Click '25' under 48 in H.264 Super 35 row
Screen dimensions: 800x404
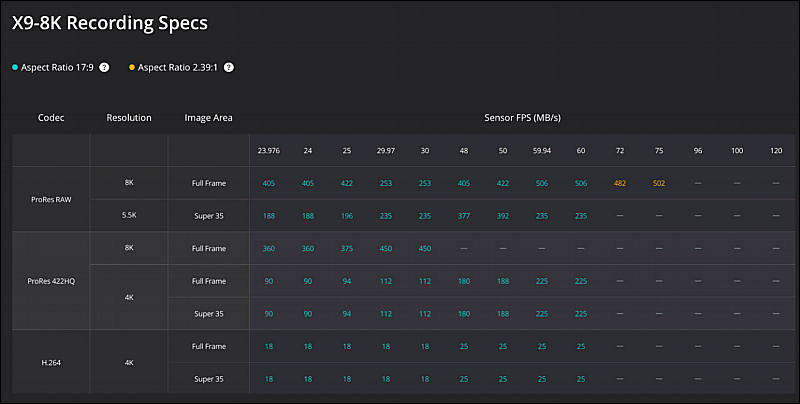click(x=464, y=379)
